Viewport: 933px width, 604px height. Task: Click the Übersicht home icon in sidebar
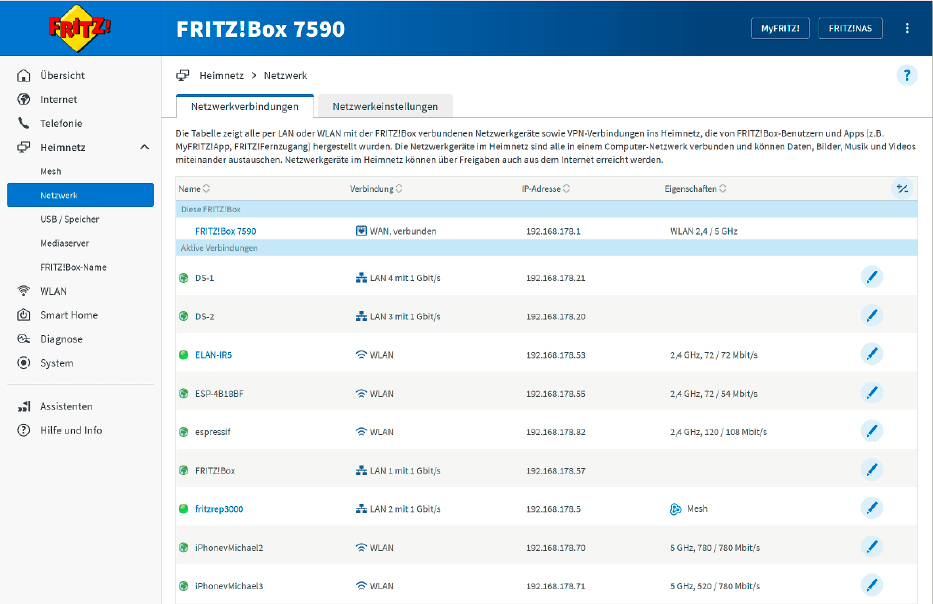coord(24,75)
